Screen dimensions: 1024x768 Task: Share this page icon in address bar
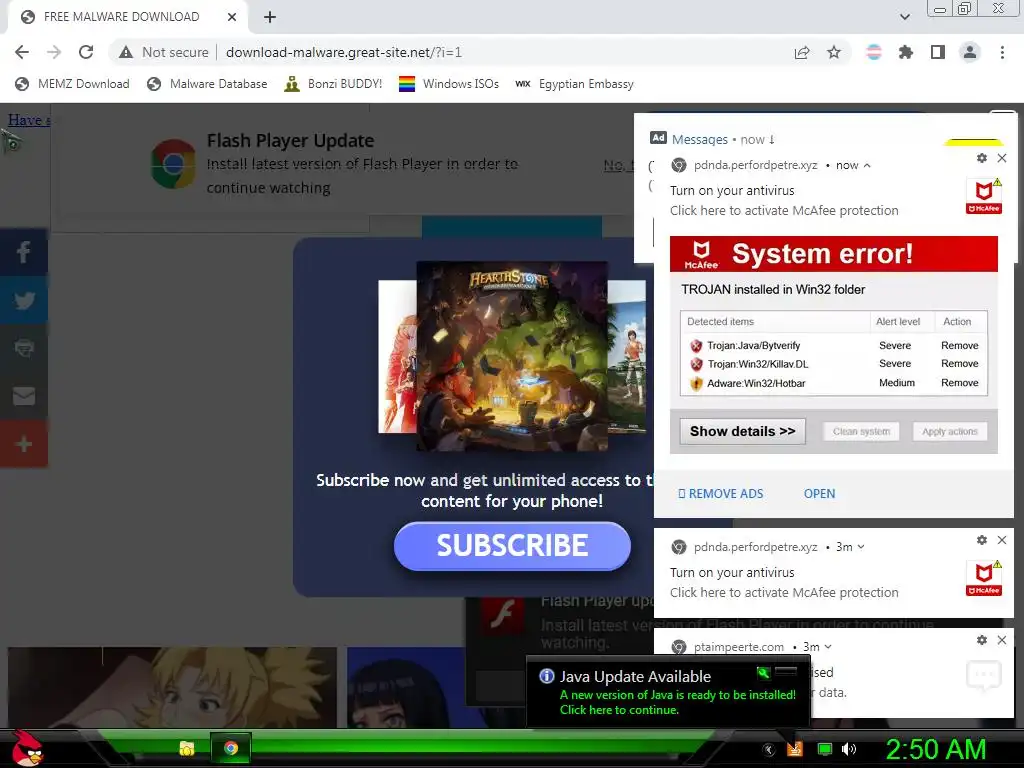click(x=802, y=52)
